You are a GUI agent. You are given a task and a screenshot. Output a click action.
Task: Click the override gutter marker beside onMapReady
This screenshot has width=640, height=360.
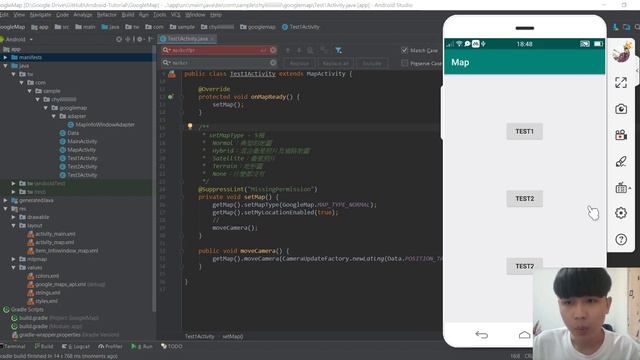[x=171, y=97]
